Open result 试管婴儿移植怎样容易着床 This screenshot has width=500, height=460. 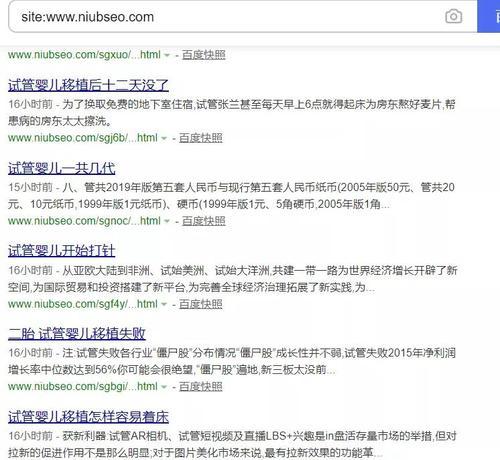click(88, 417)
